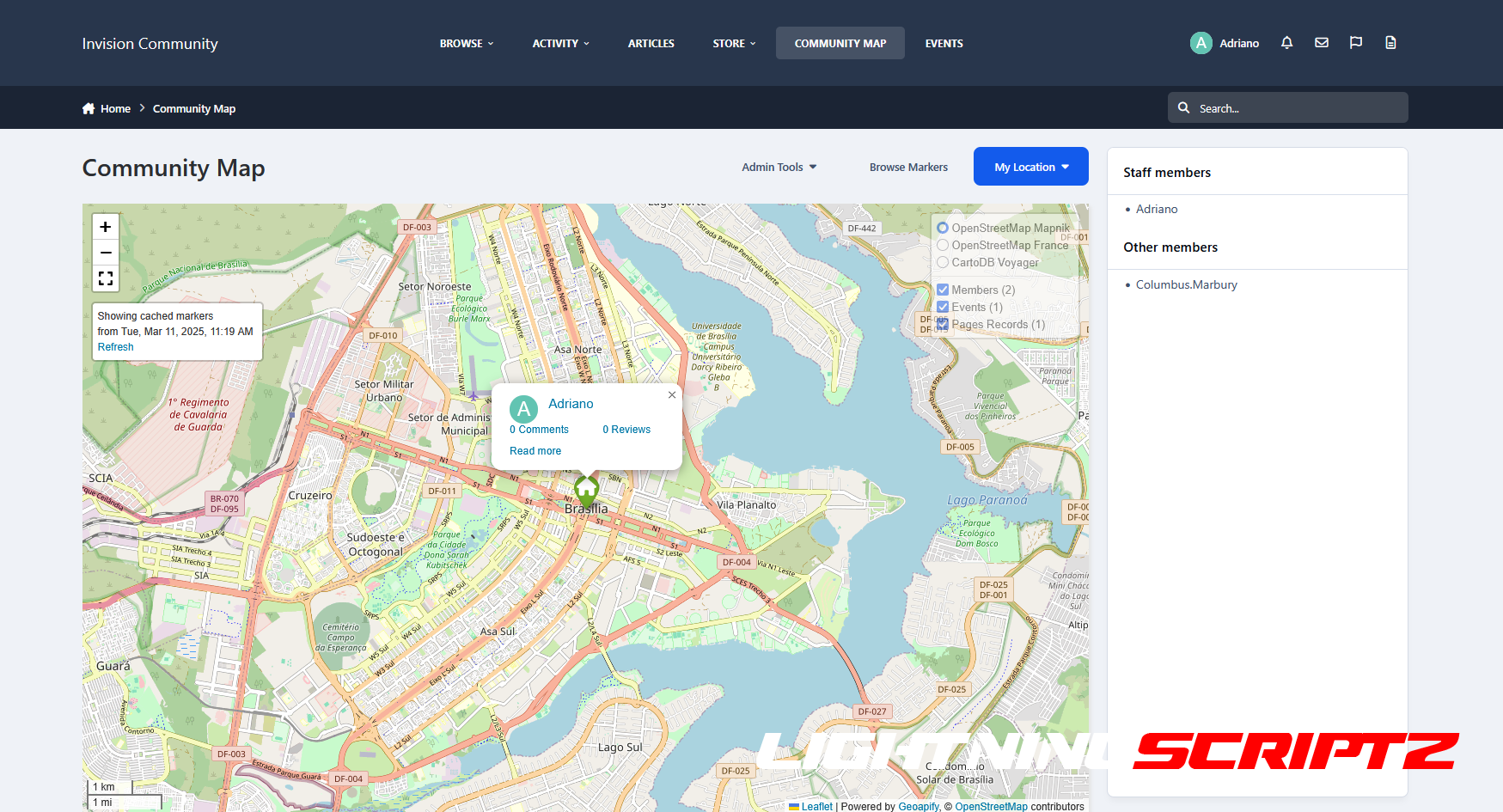Toggle fullscreen map view icon
Viewport: 1503px width, 812px height.
pyautogui.click(x=106, y=278)
